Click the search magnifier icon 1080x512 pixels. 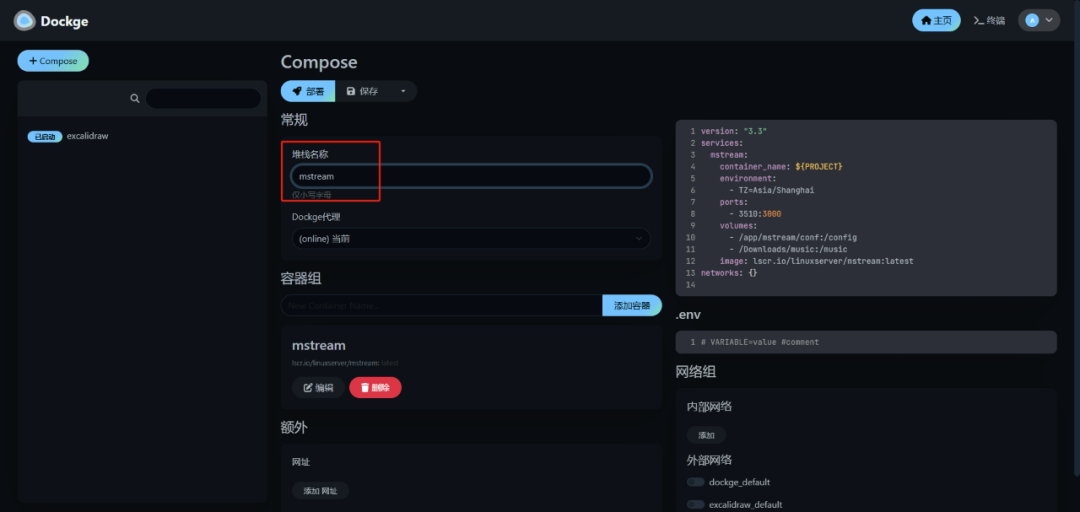pyautogui.click(x=135, y=99)
